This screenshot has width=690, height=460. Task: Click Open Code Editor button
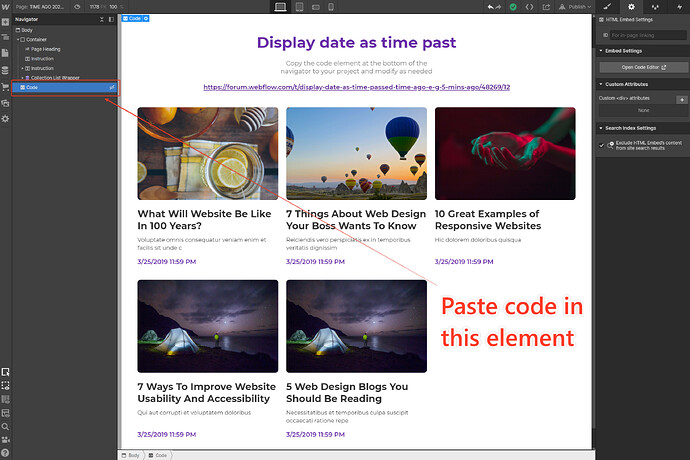(643, 67)
